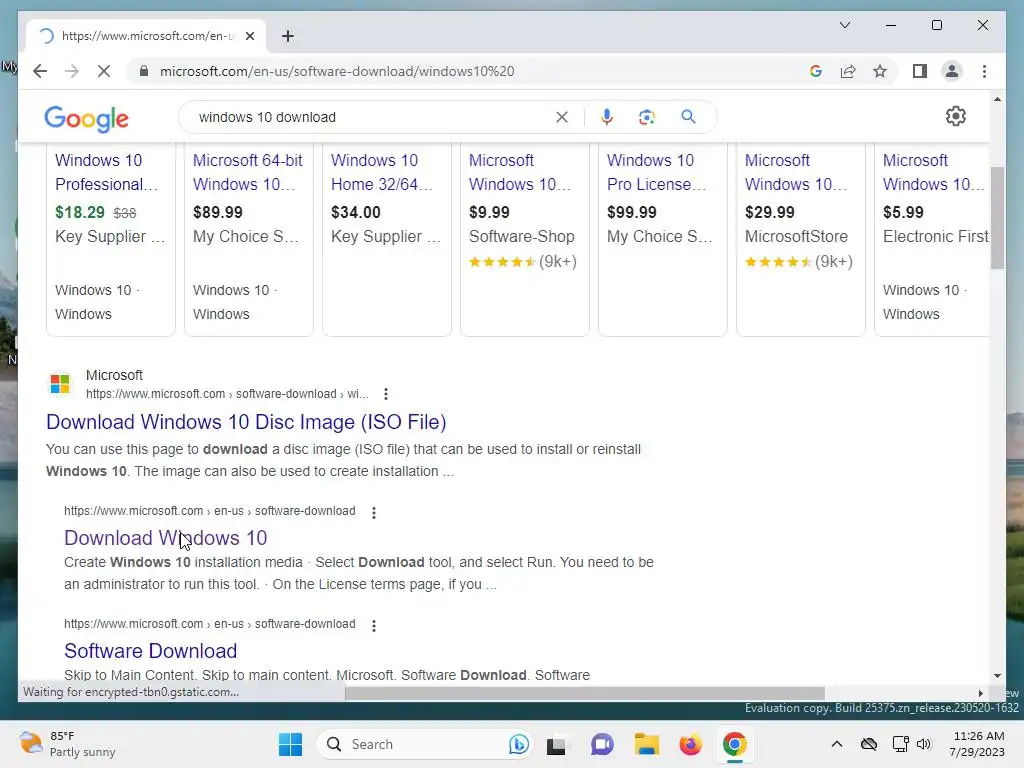Click Key Supplier seller under $18.29 product

pyautogui.click(x=110, y=236)
